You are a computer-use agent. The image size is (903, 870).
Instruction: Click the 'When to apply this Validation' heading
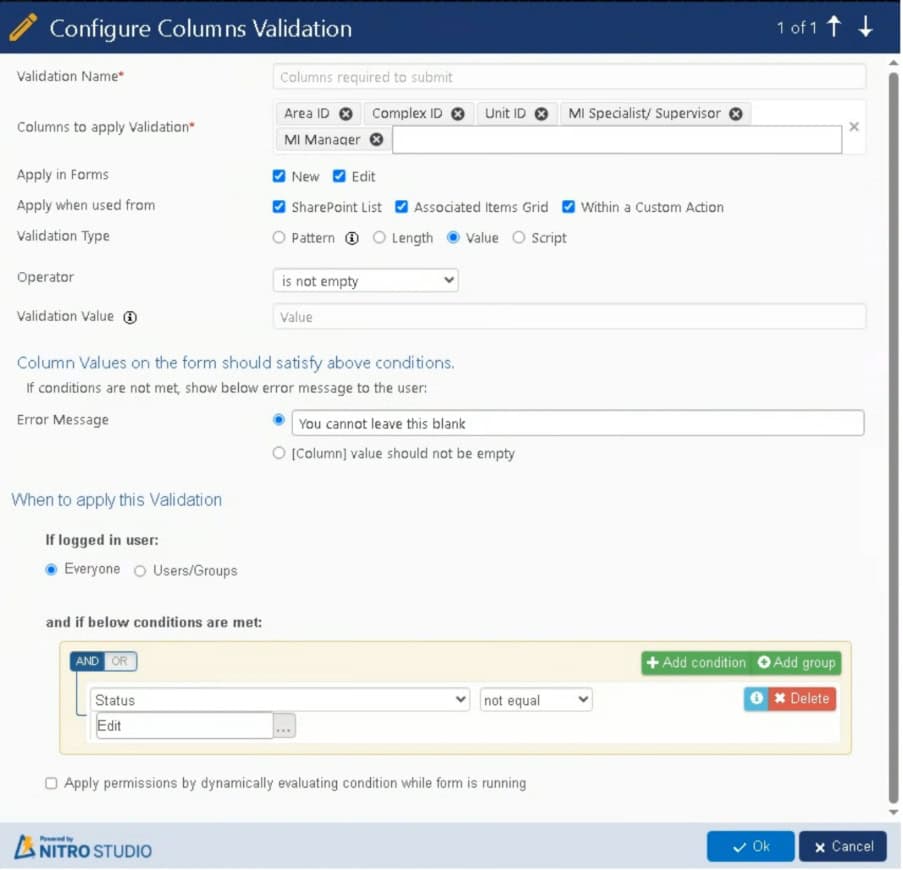tap(116, 500)
